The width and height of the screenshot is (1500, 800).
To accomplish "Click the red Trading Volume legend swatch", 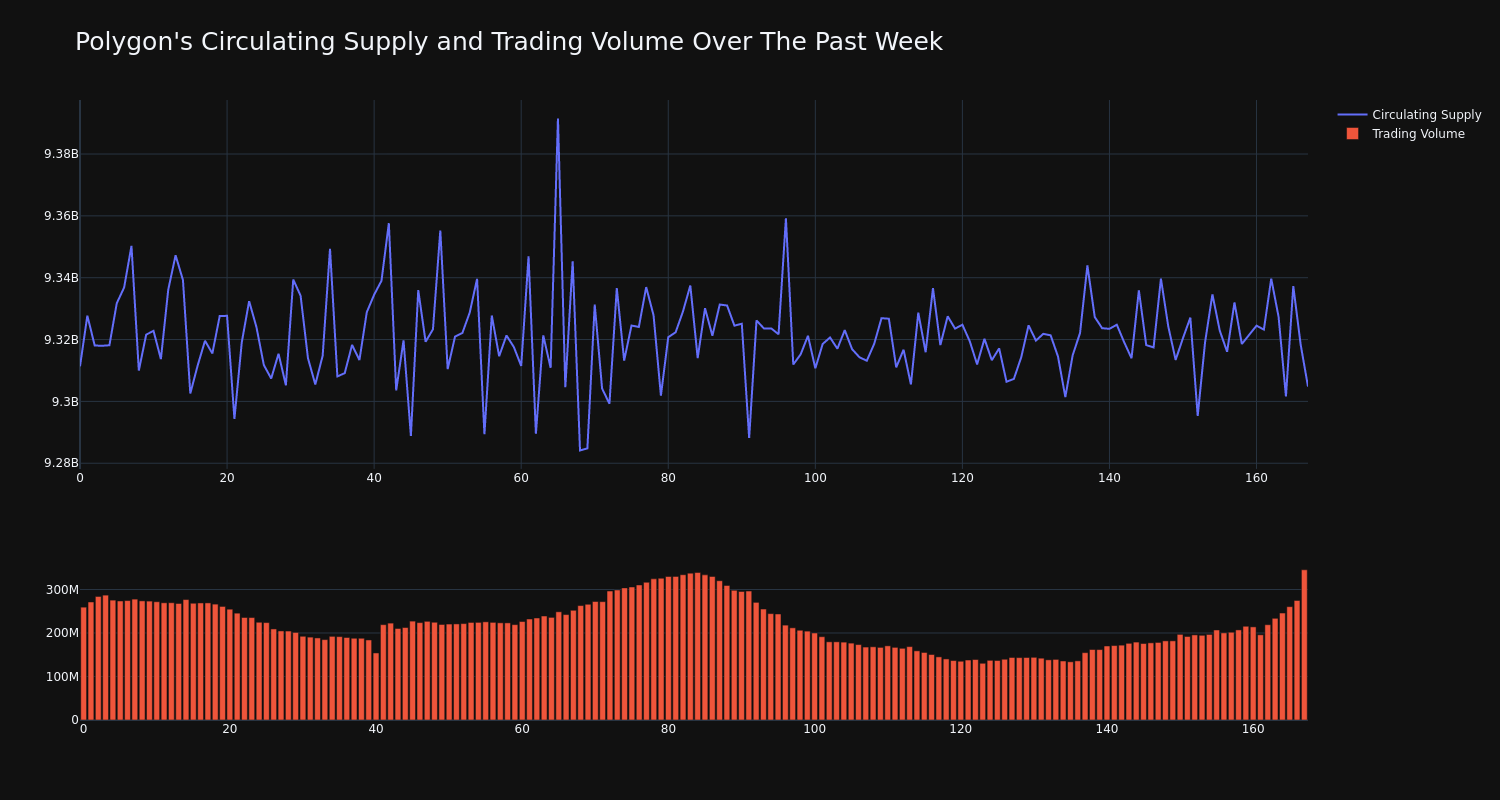I will 1352,134.
